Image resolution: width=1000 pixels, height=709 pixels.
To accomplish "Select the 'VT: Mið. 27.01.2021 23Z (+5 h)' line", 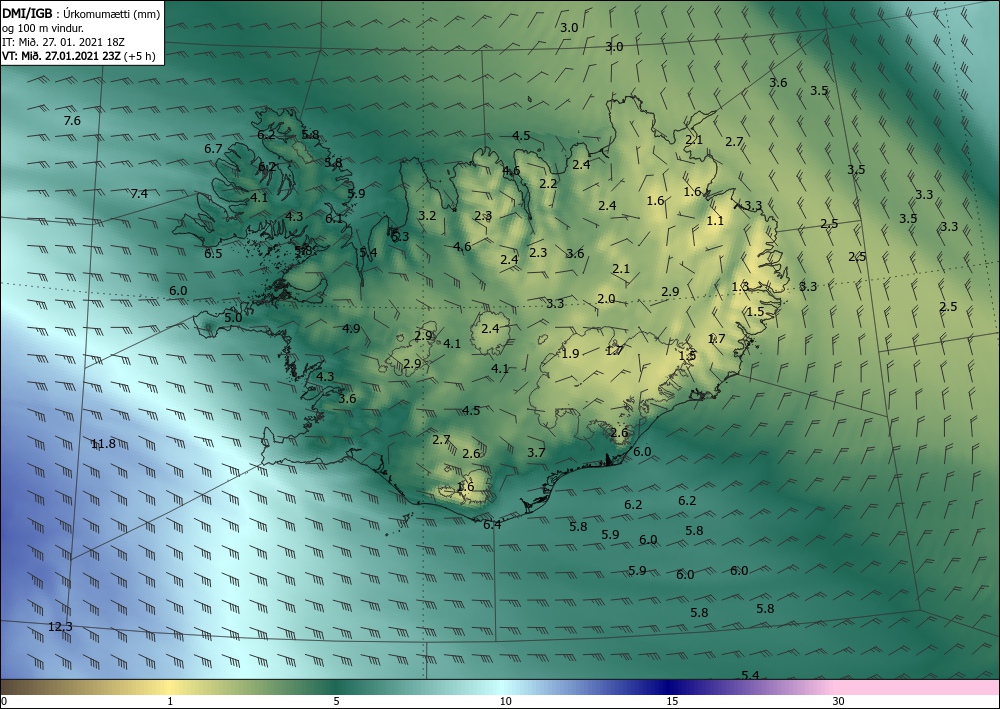I will (x=79, y=55).
